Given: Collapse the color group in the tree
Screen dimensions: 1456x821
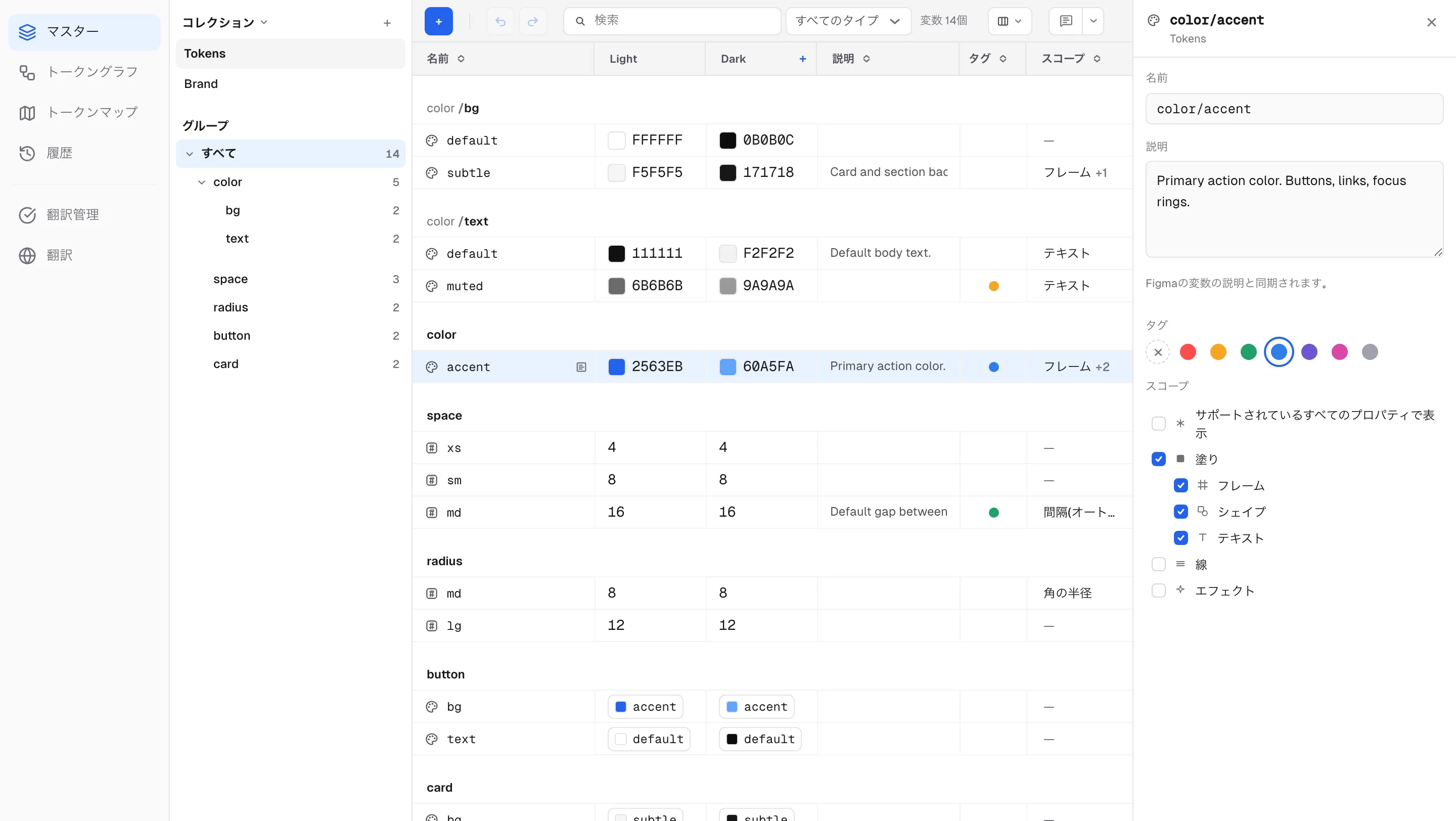Looking at the screenshot, I should [x=202, y=182].
